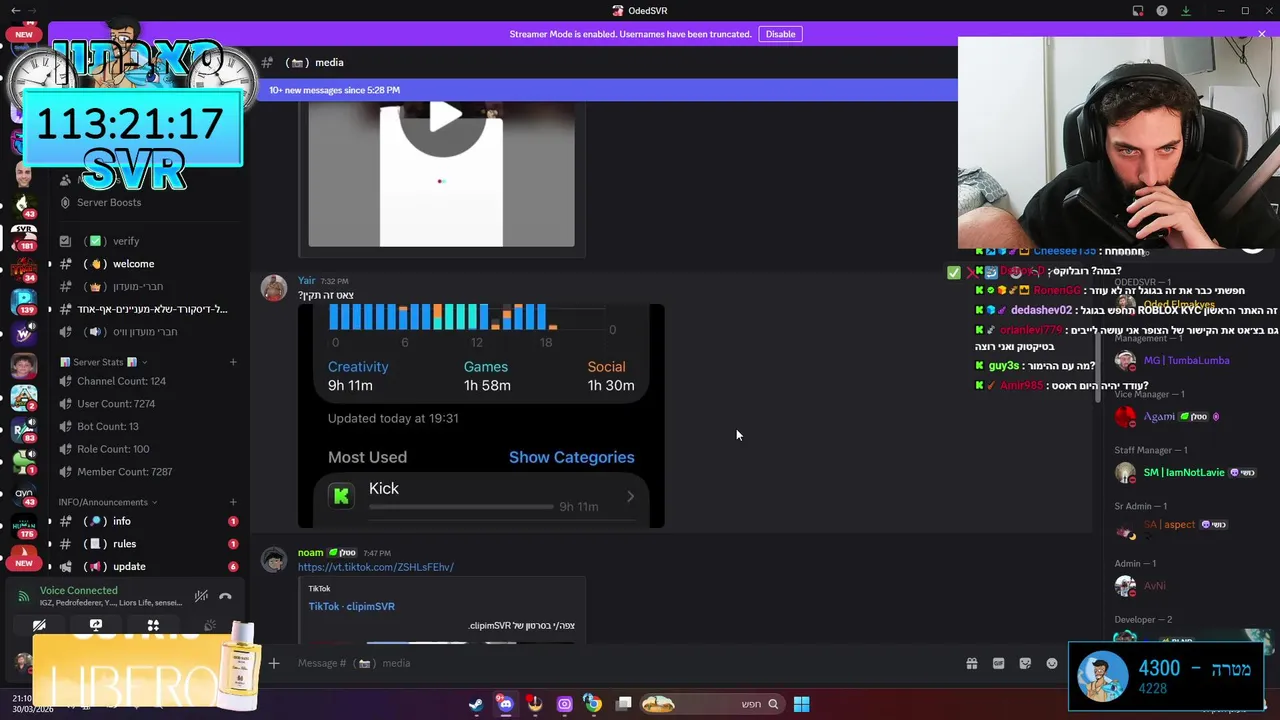Open the Discord inbox icon in the title bar
This screenshot has height=720, width=1280.
pos(1138,11)
